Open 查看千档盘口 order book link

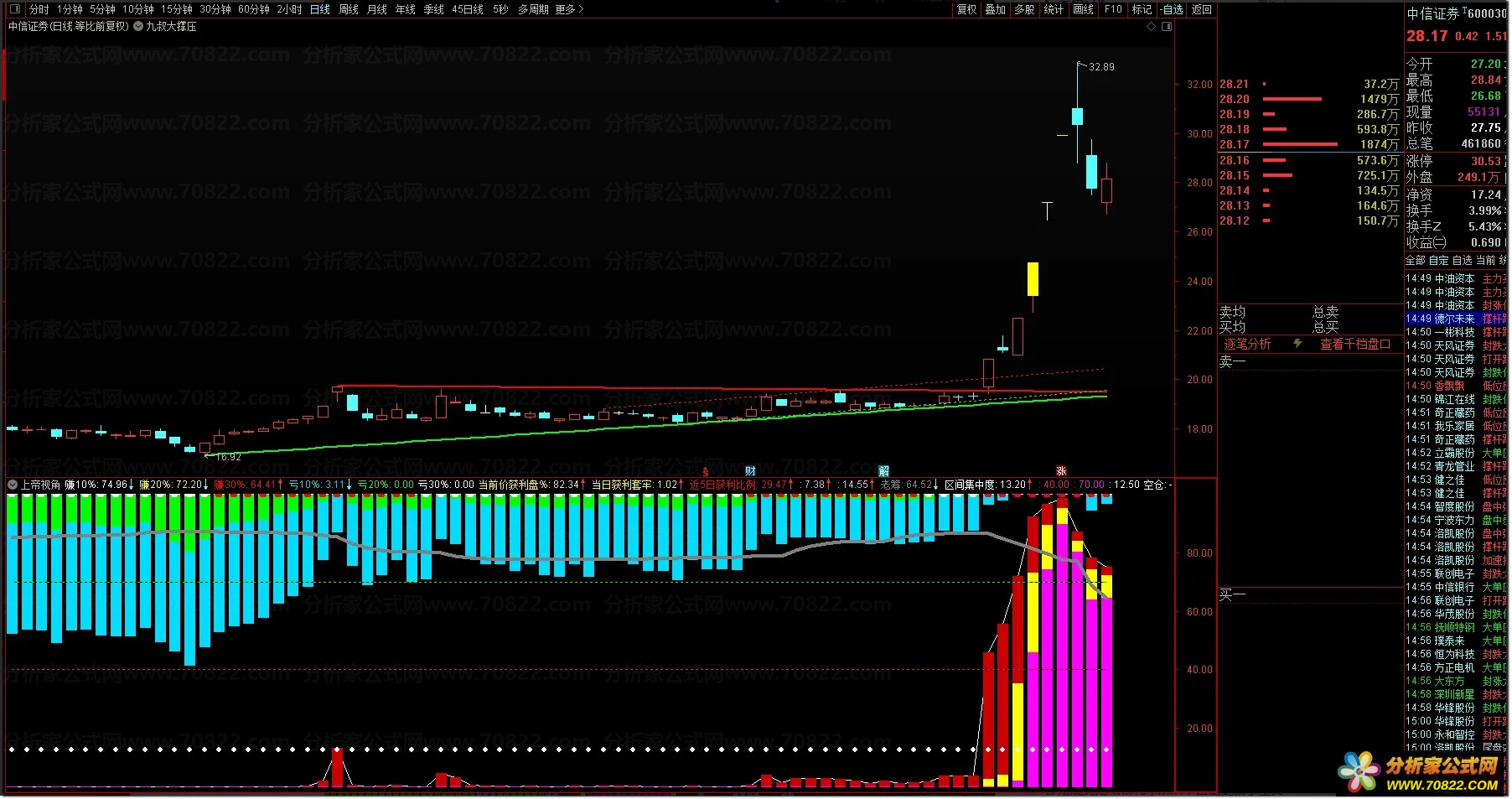coord(1355,344)
